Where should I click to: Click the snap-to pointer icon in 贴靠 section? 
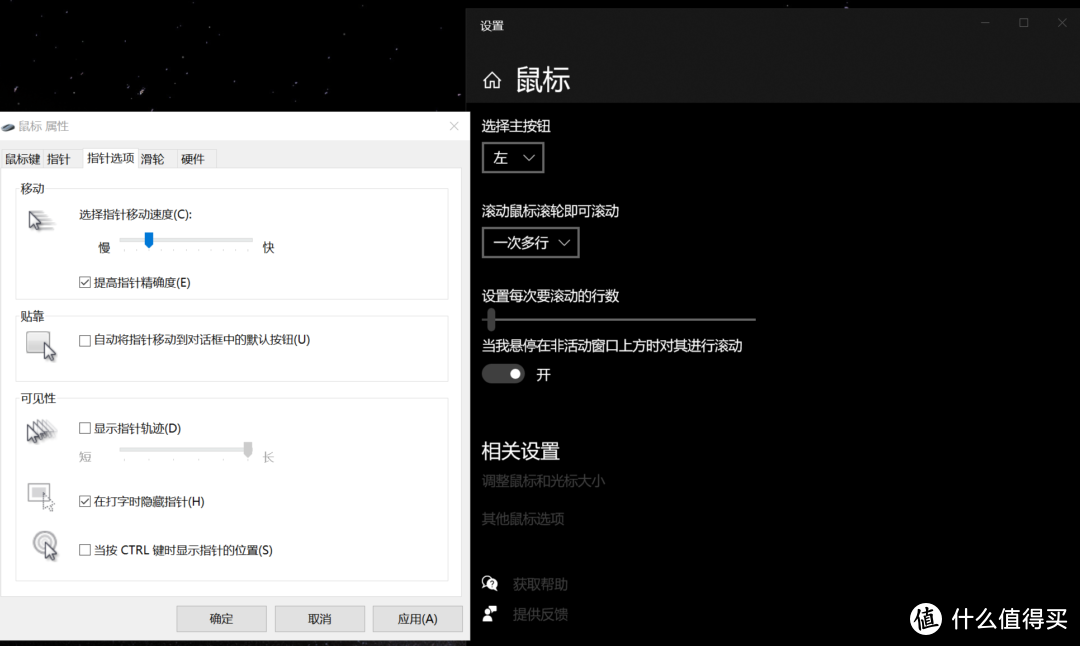coord(41,346)
